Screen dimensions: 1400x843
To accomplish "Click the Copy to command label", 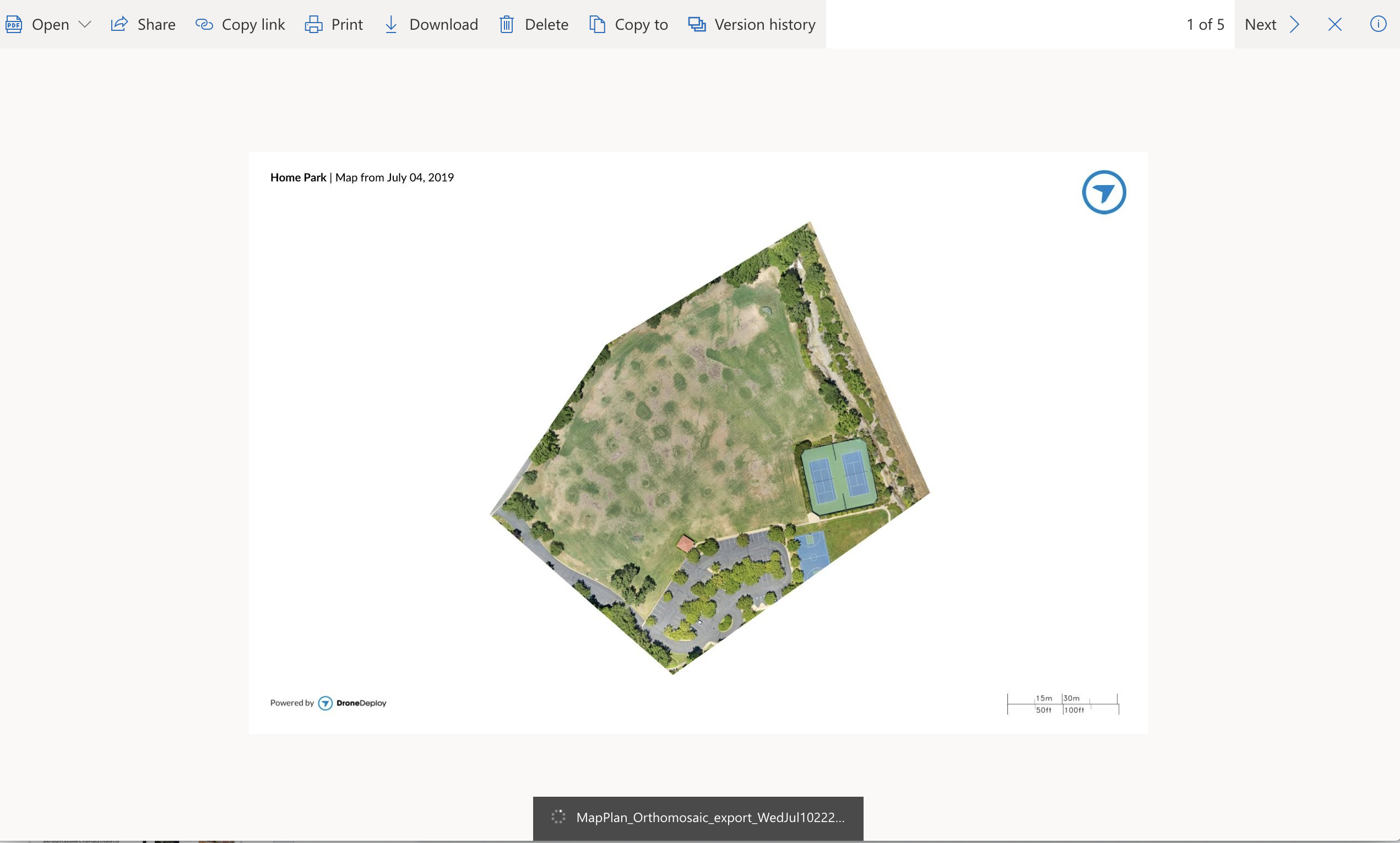I will (641, 24).
